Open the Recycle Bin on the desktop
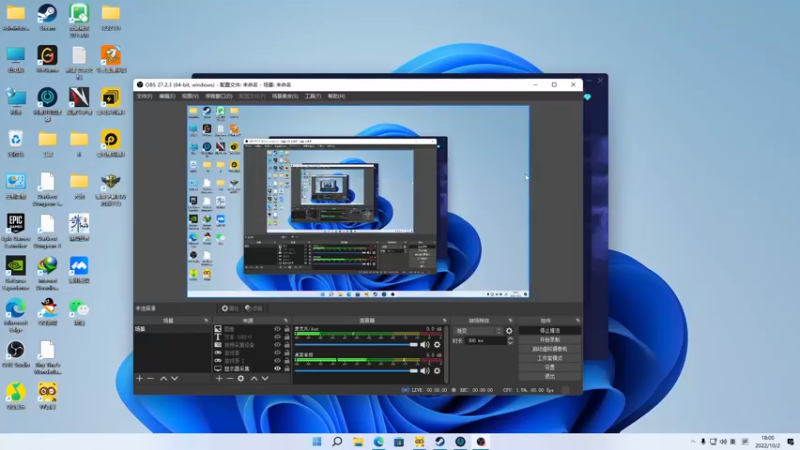This screenshot has height=450, width=800. (16, 143)
